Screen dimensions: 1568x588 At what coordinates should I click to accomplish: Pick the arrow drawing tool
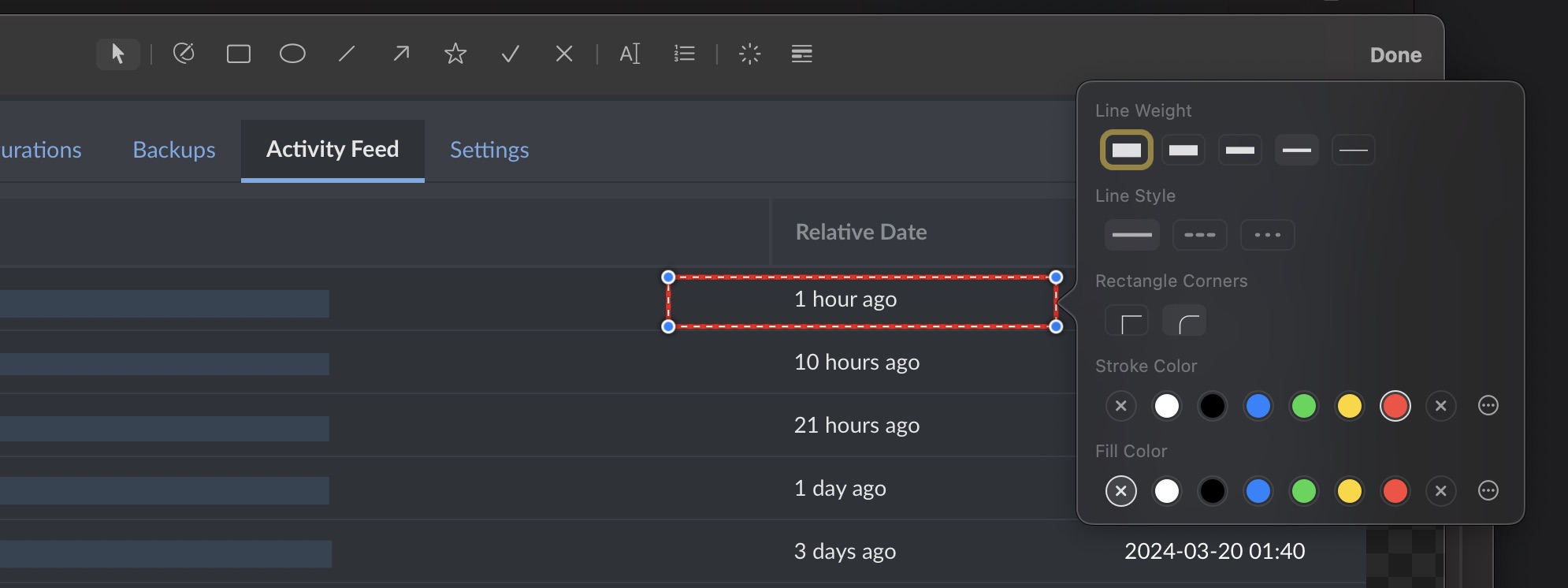[x=401, y=54]
